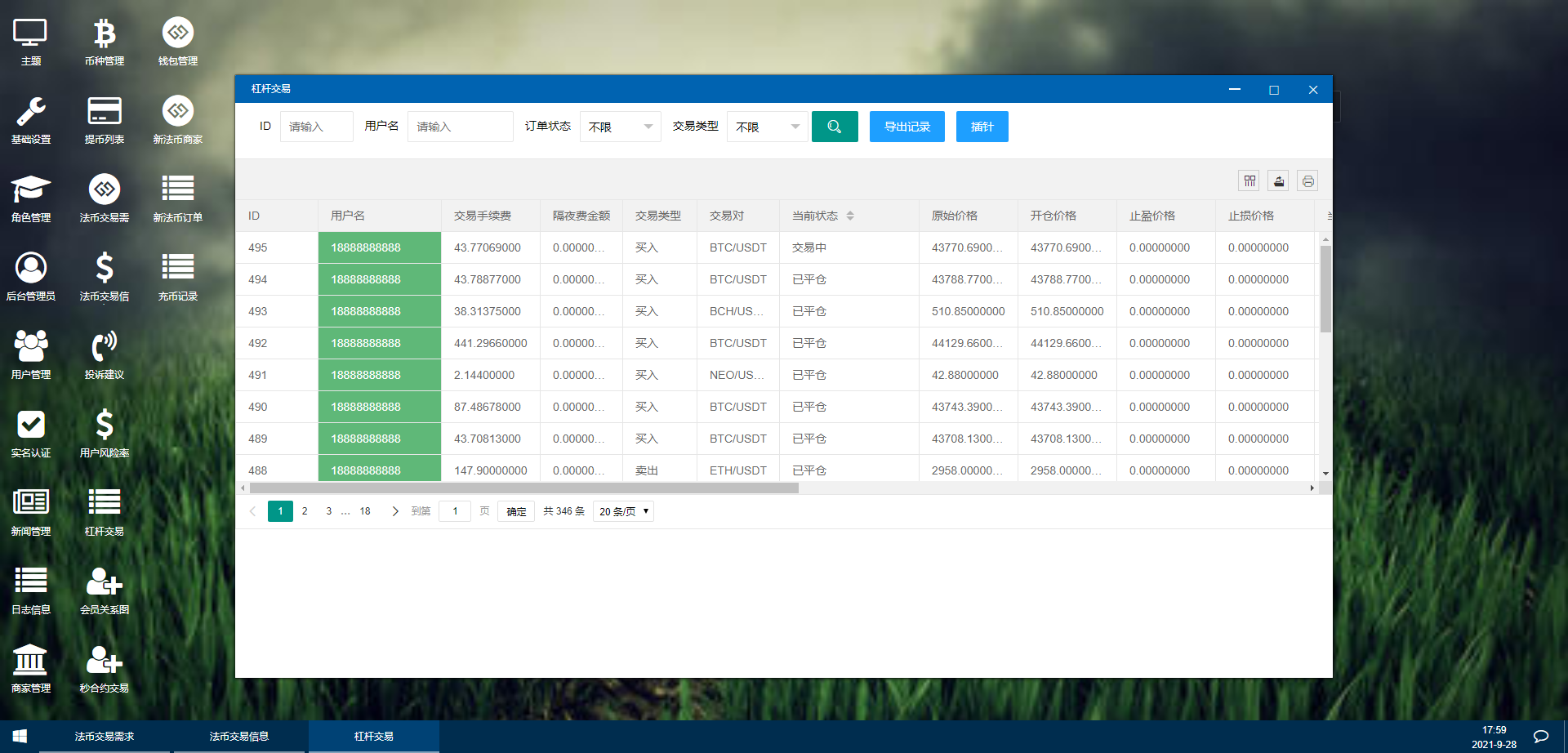Sort the 当前状态 column
Viewport: 1568px width, 753px height.
click(x=850, y=216)
